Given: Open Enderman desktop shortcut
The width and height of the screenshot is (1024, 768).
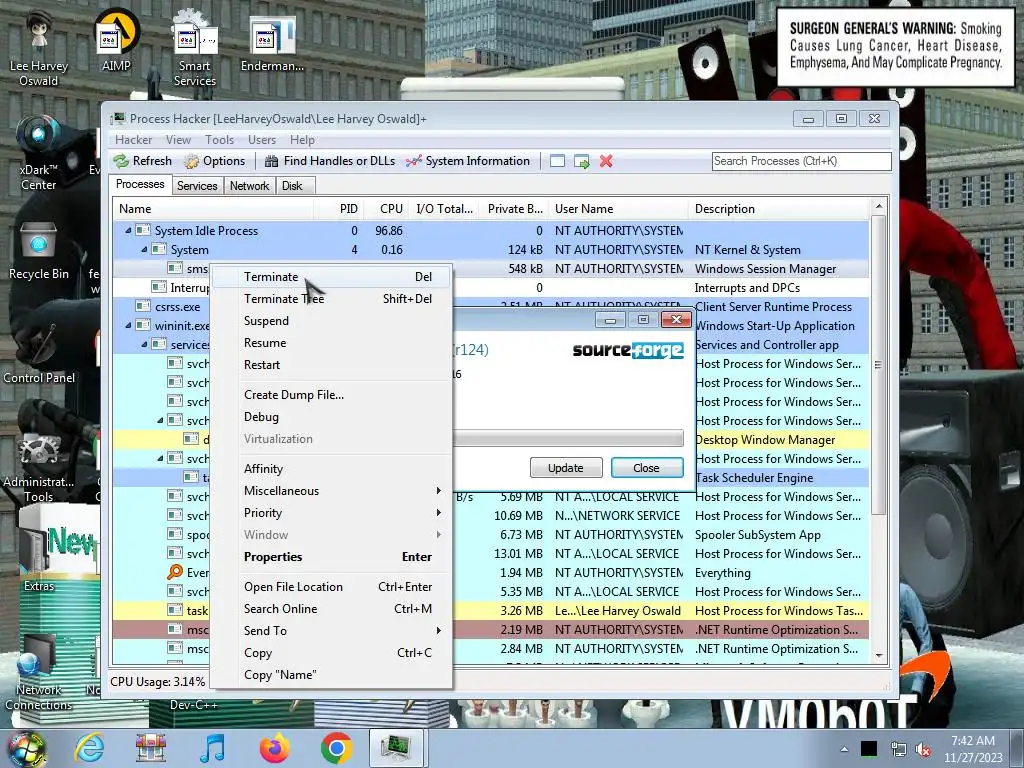Looking at the screenshot, I should pos(272,43).
